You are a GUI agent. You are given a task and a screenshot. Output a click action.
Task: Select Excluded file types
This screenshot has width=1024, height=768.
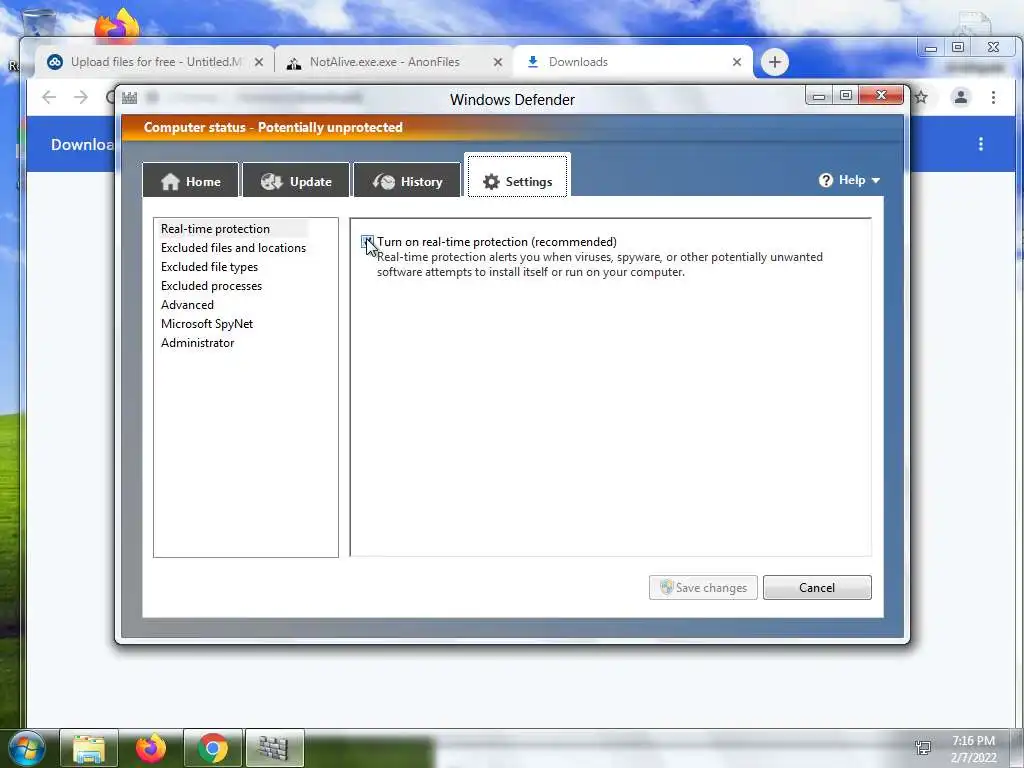pos(209,266)
